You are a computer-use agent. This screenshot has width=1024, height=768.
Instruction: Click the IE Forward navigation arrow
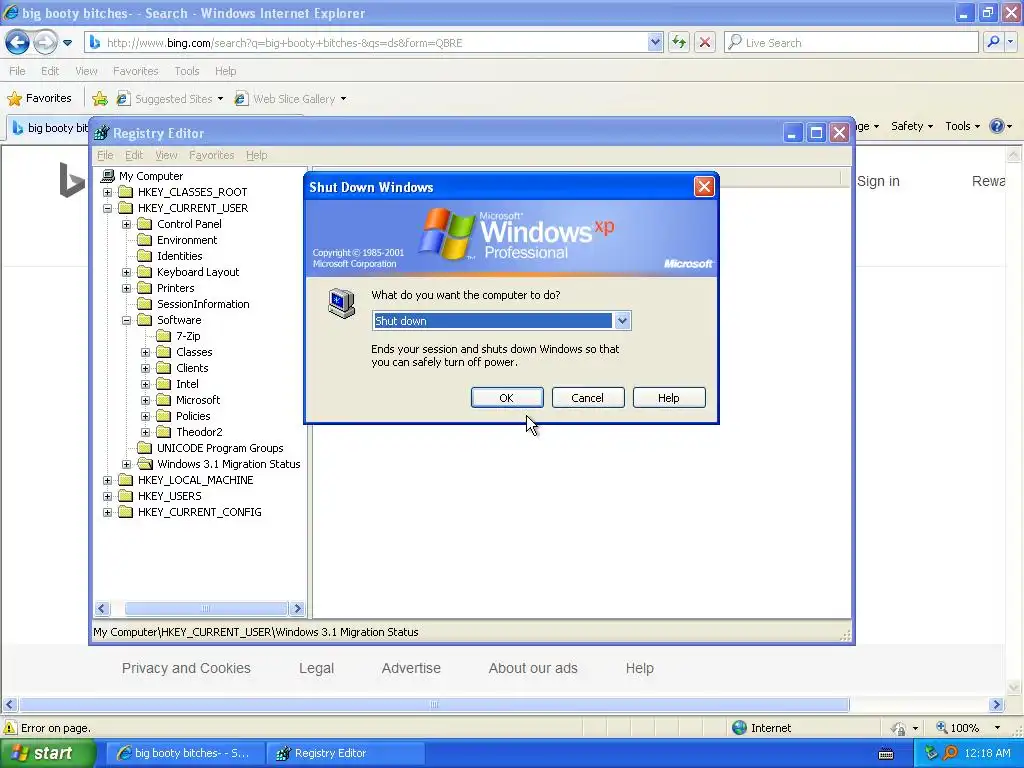45,42
